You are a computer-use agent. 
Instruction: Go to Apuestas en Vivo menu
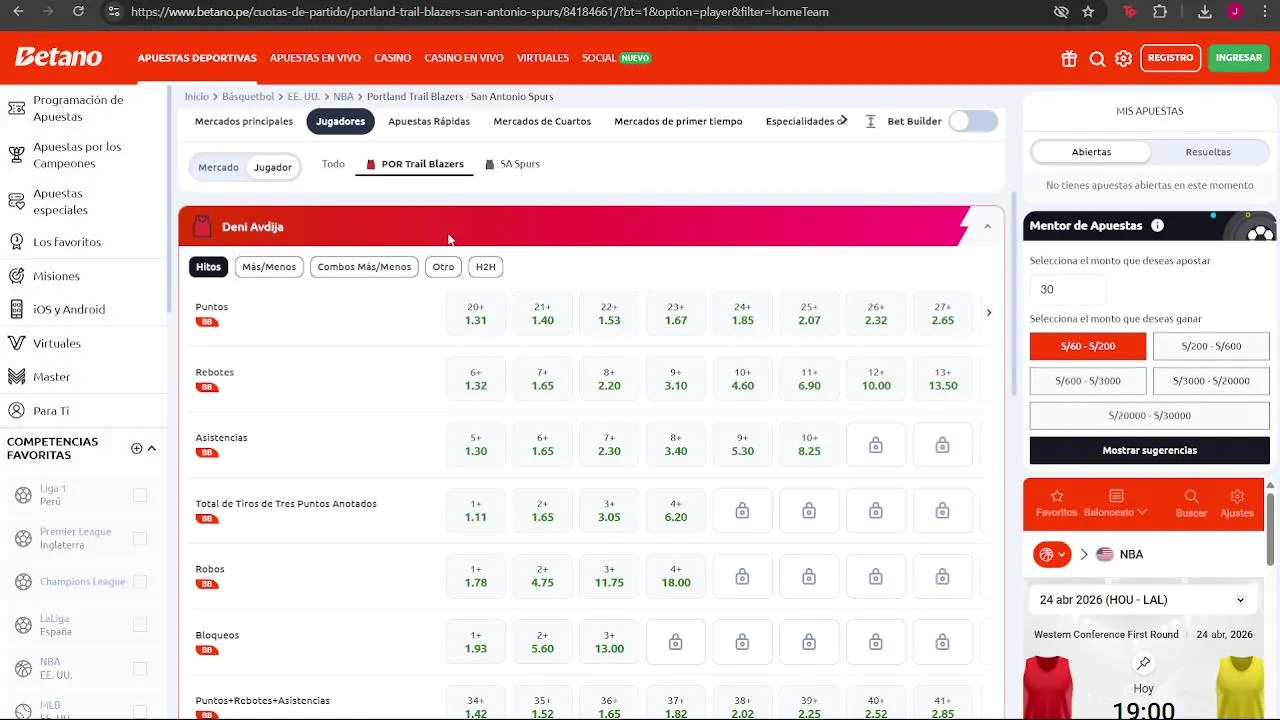315,58
